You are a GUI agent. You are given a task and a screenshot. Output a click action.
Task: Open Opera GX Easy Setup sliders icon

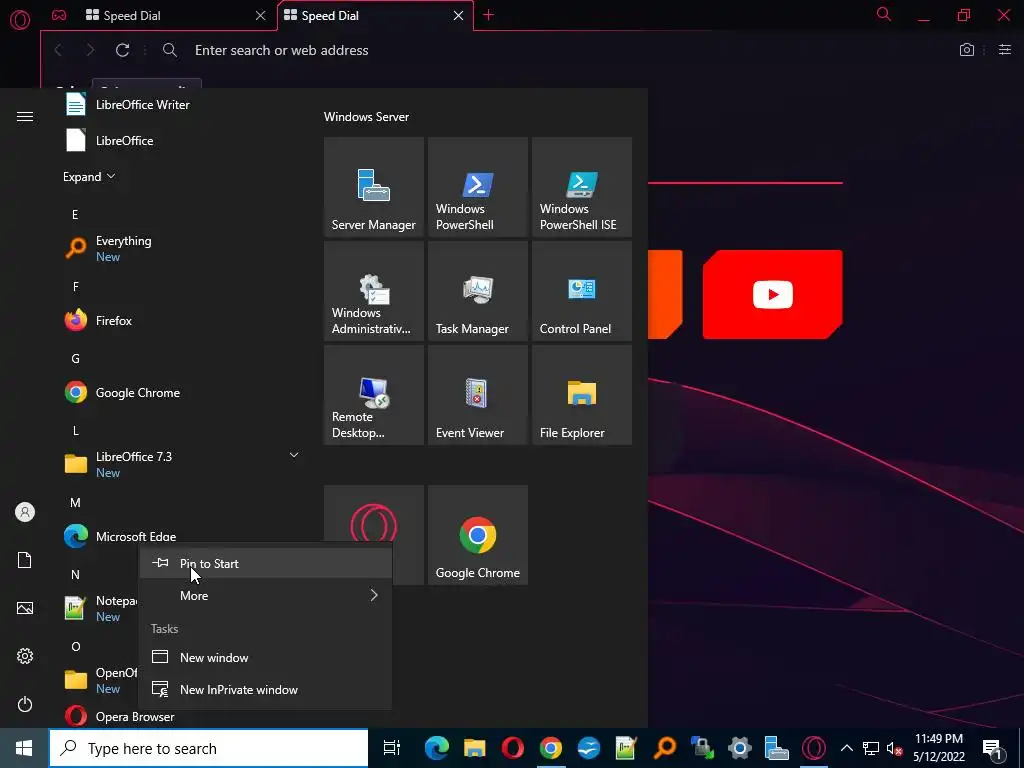[1005, 50]
